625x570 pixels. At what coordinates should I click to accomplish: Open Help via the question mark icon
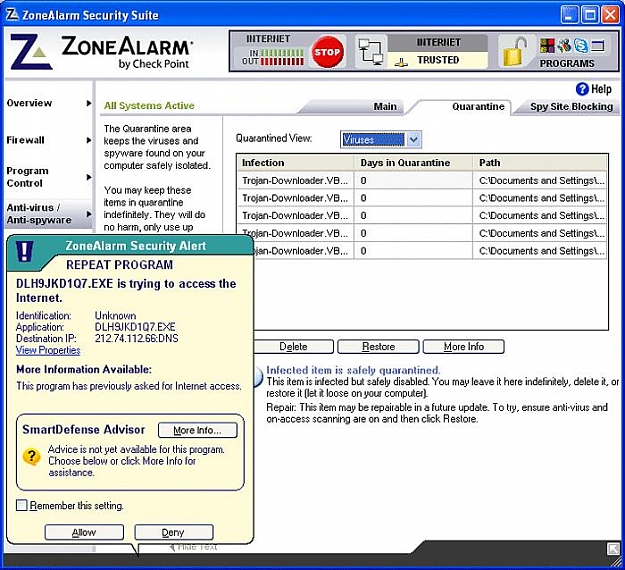(582, 89)
